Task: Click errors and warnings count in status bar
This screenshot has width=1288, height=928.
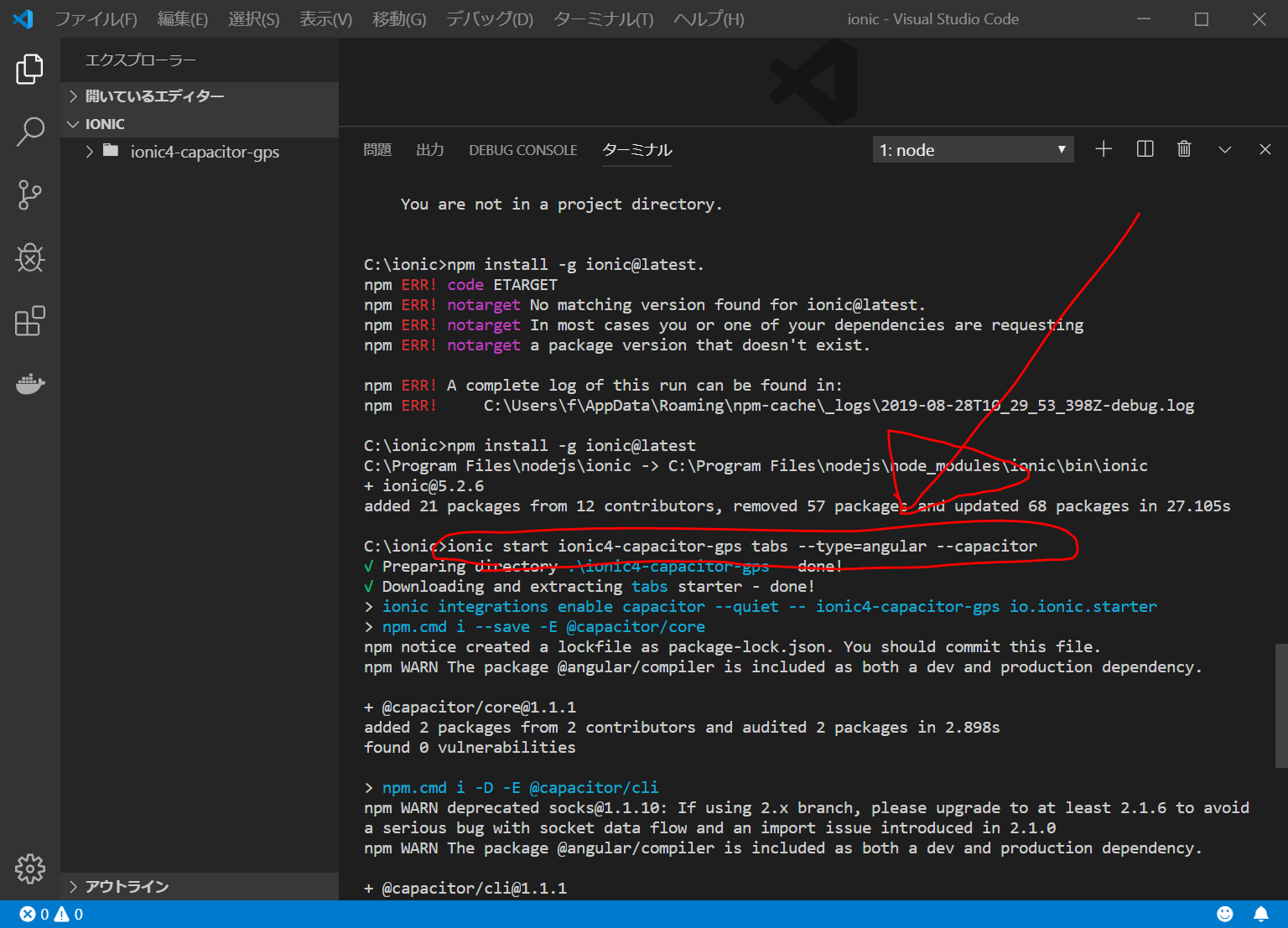Action: [x=52, y=915]
